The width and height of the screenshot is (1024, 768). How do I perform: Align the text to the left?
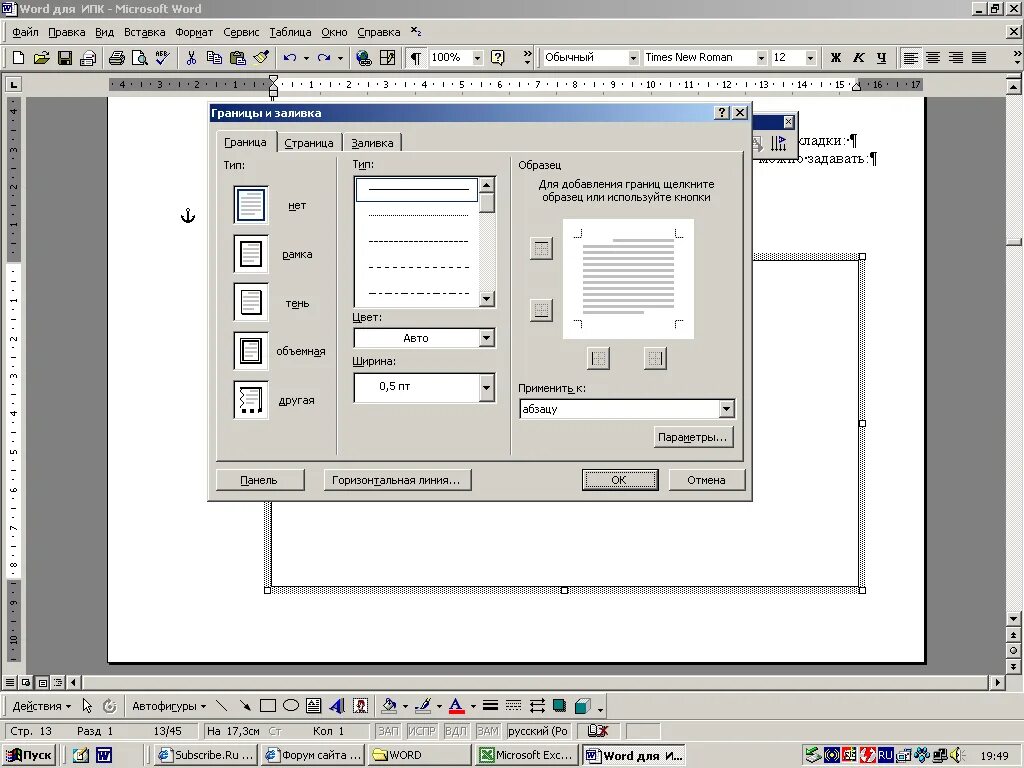click(910, 57)
